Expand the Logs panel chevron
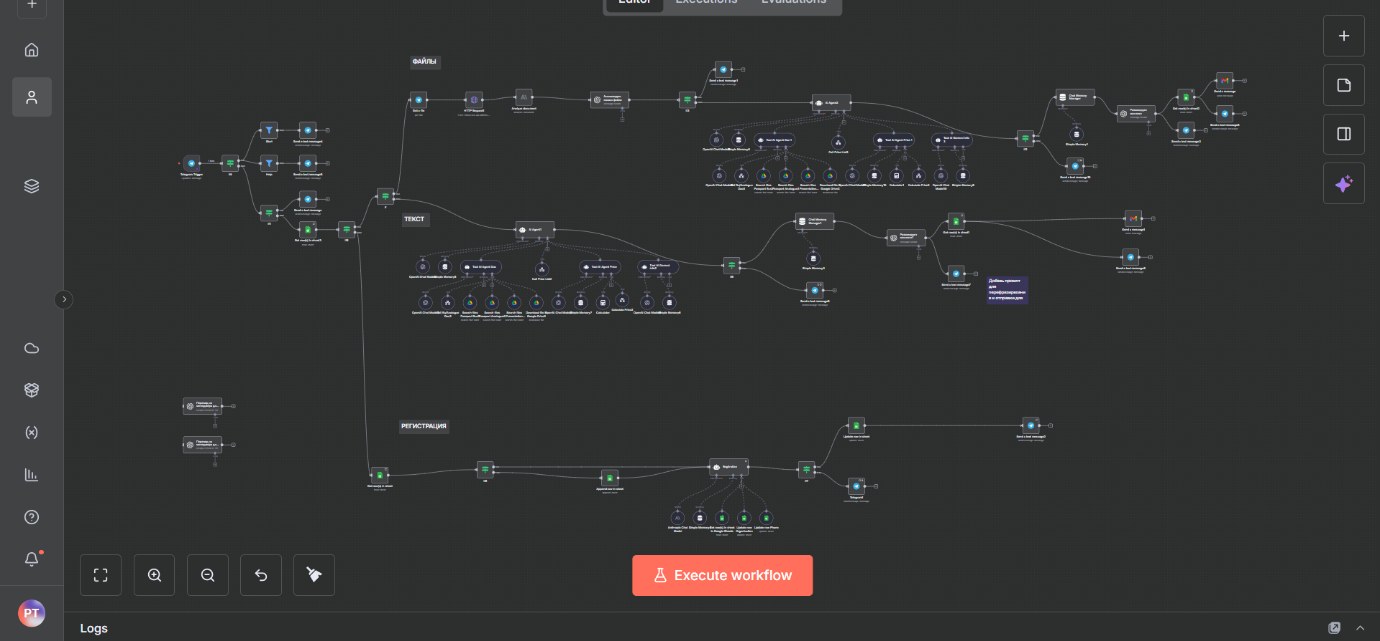The width and height of the screenshot is (1380, 641). tap(1360, 628)
